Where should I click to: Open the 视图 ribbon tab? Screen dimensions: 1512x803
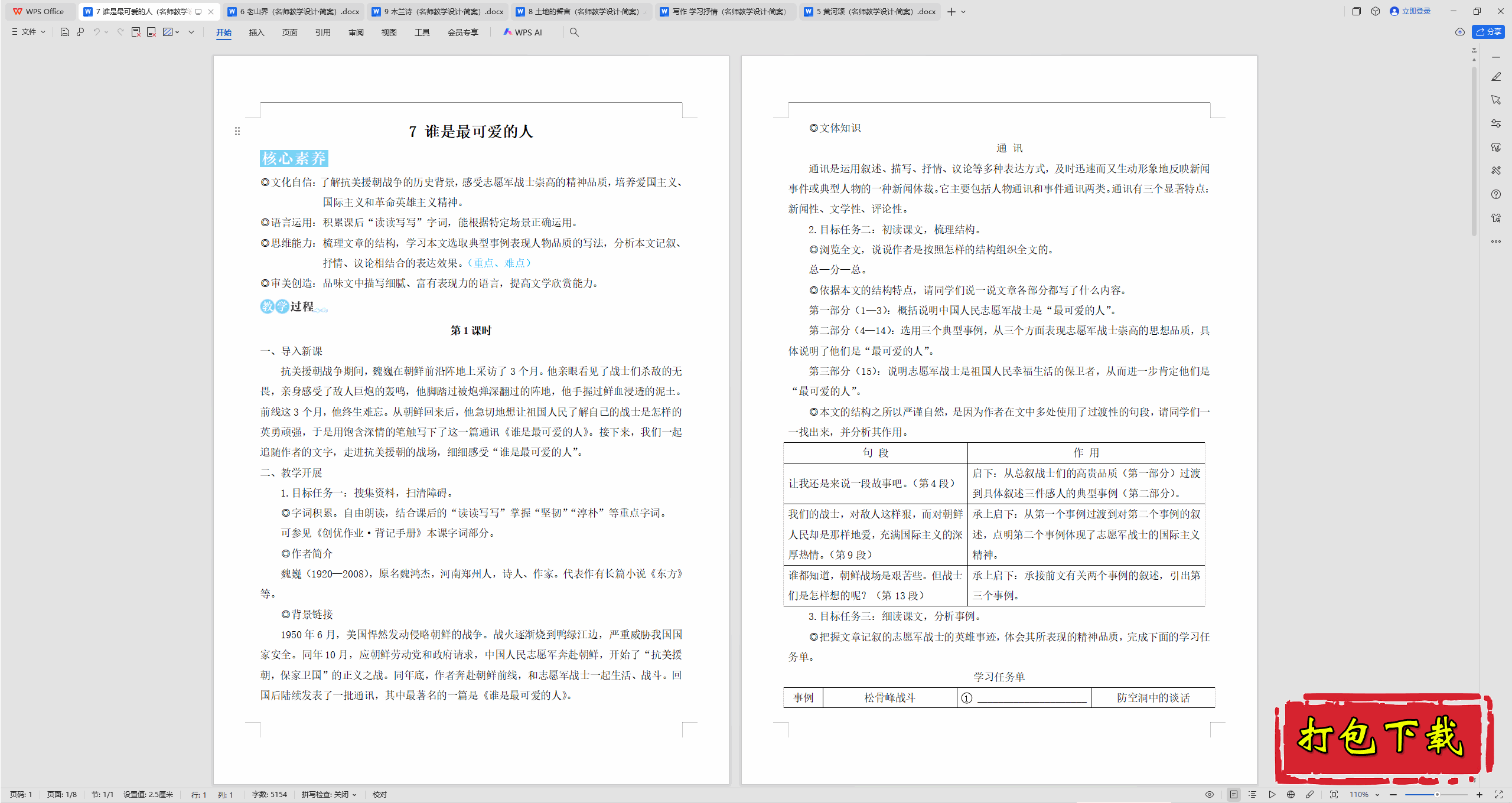point(389,32)
